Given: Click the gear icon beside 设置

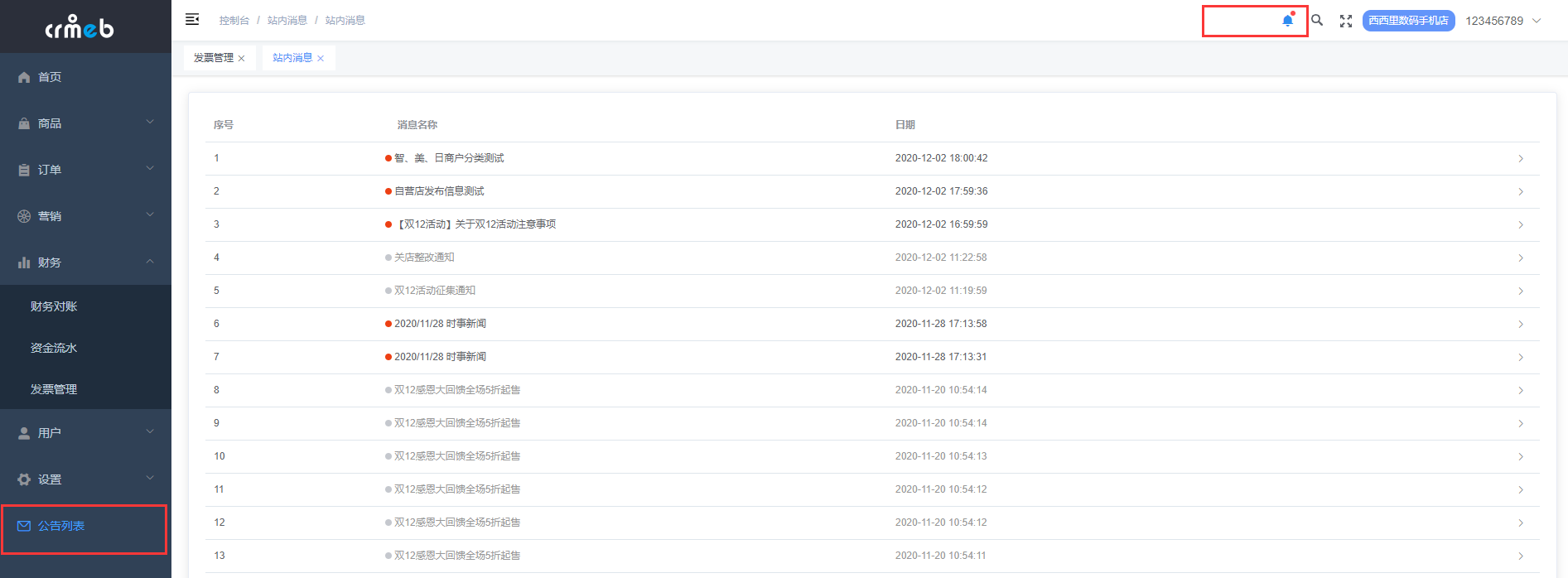Looking at the screenshot, I should [24, 479].
